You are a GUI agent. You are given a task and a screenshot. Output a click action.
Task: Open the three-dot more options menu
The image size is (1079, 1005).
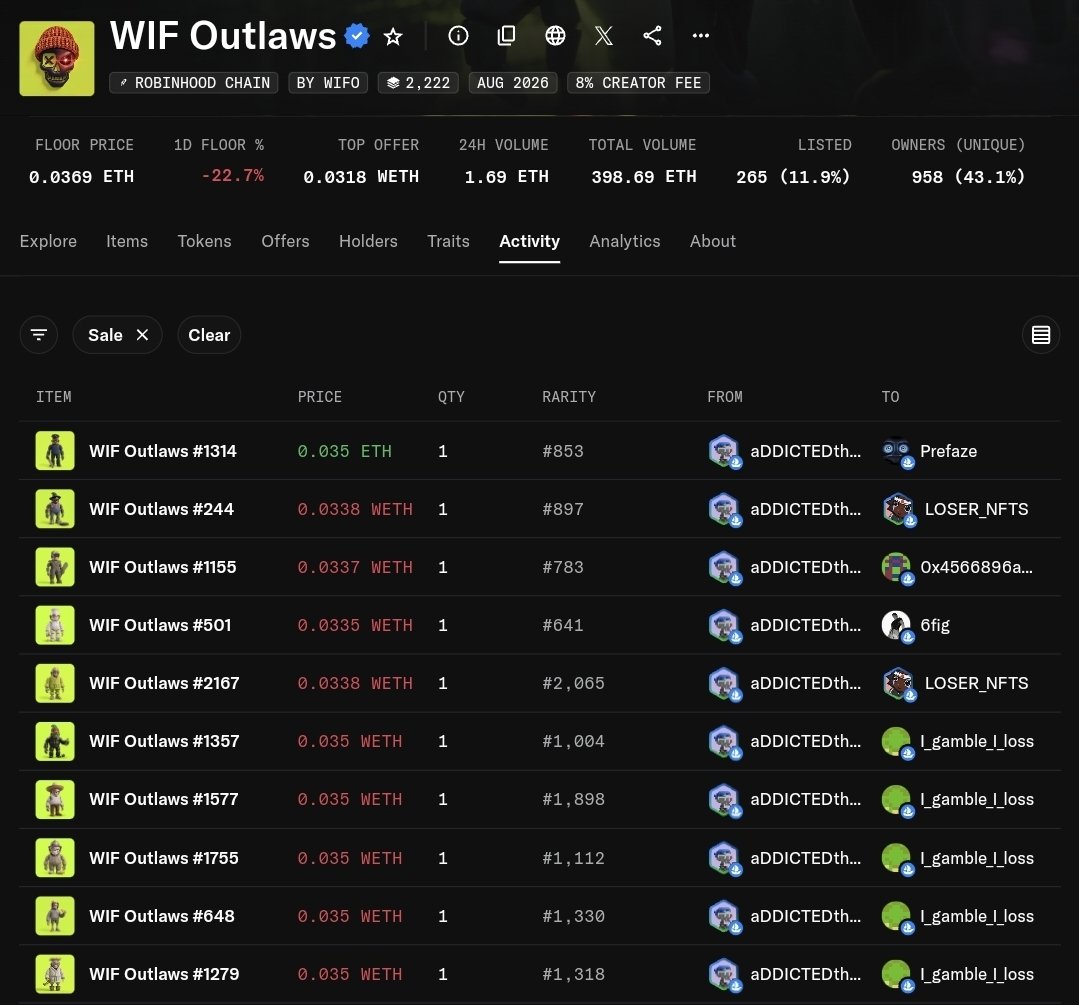click(701, 36)
